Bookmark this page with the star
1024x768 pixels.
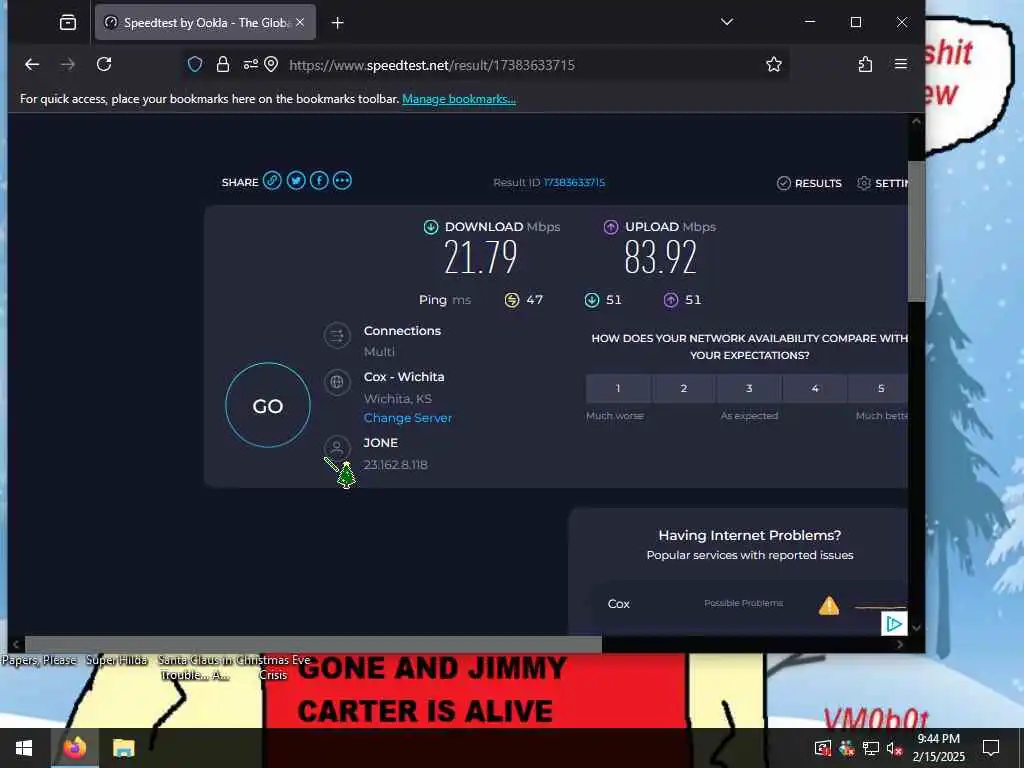(x=774, y=64)
